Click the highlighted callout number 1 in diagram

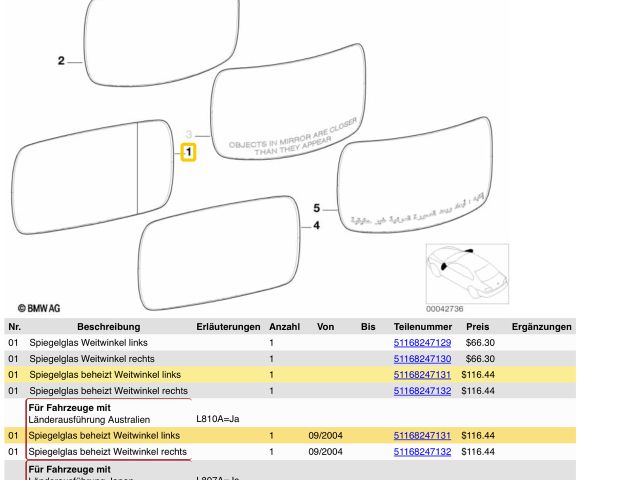(188, 152)
